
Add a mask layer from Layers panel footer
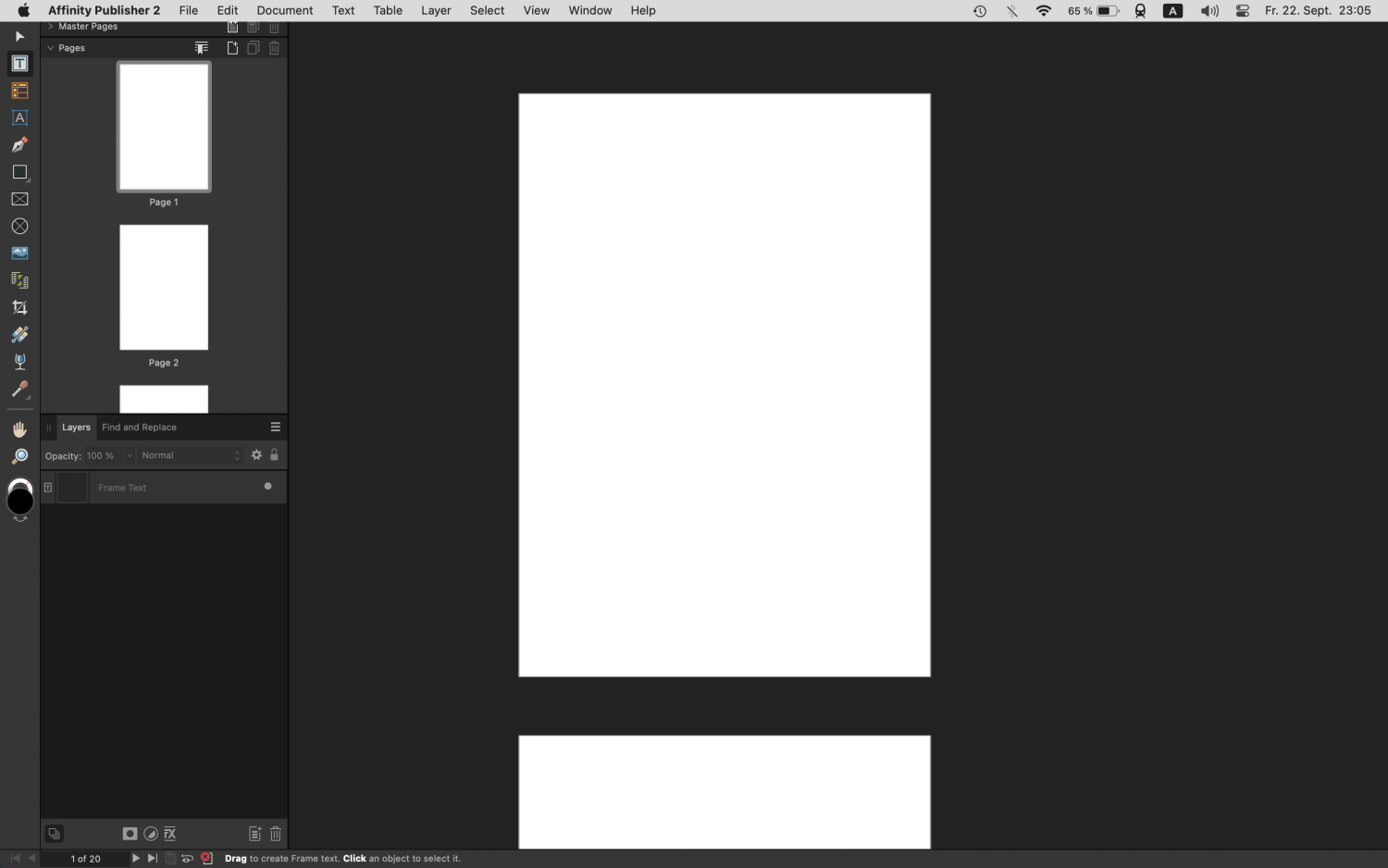[130, 834]
